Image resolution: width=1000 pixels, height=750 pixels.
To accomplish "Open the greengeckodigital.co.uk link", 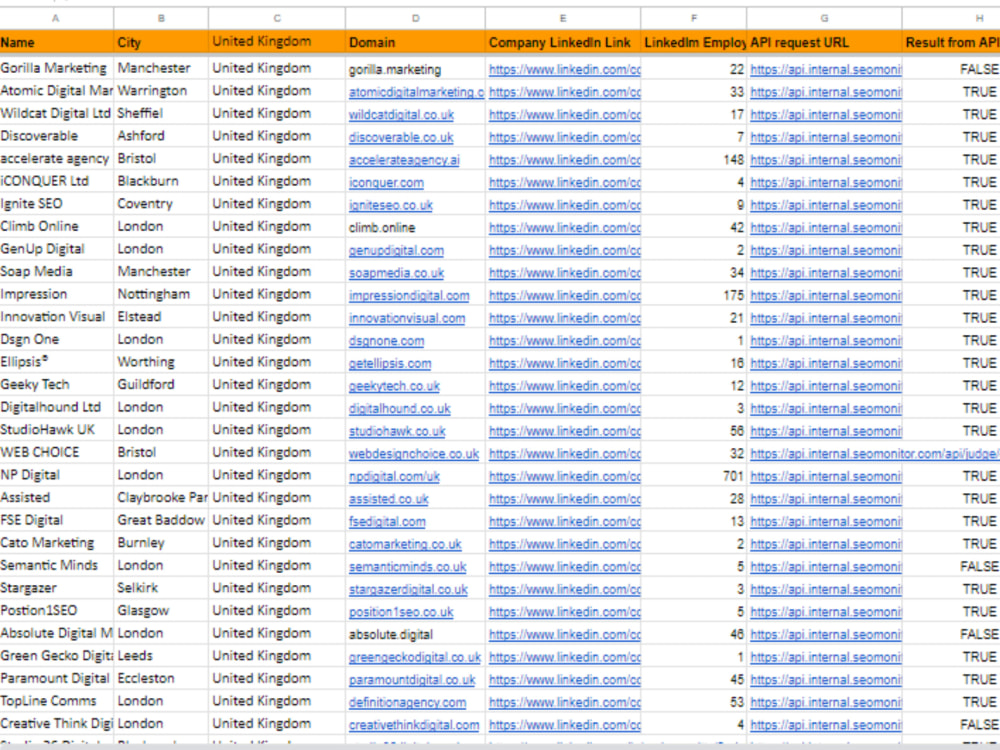I will [415, 658].
